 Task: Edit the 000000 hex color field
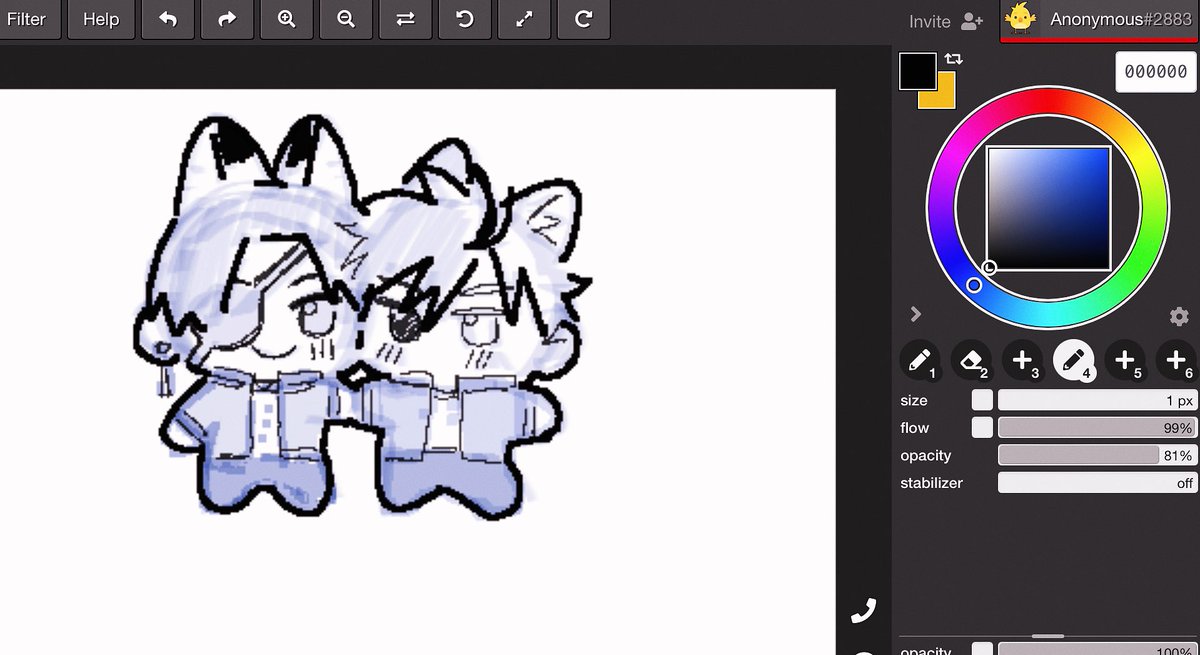(x=1156, y=72)
